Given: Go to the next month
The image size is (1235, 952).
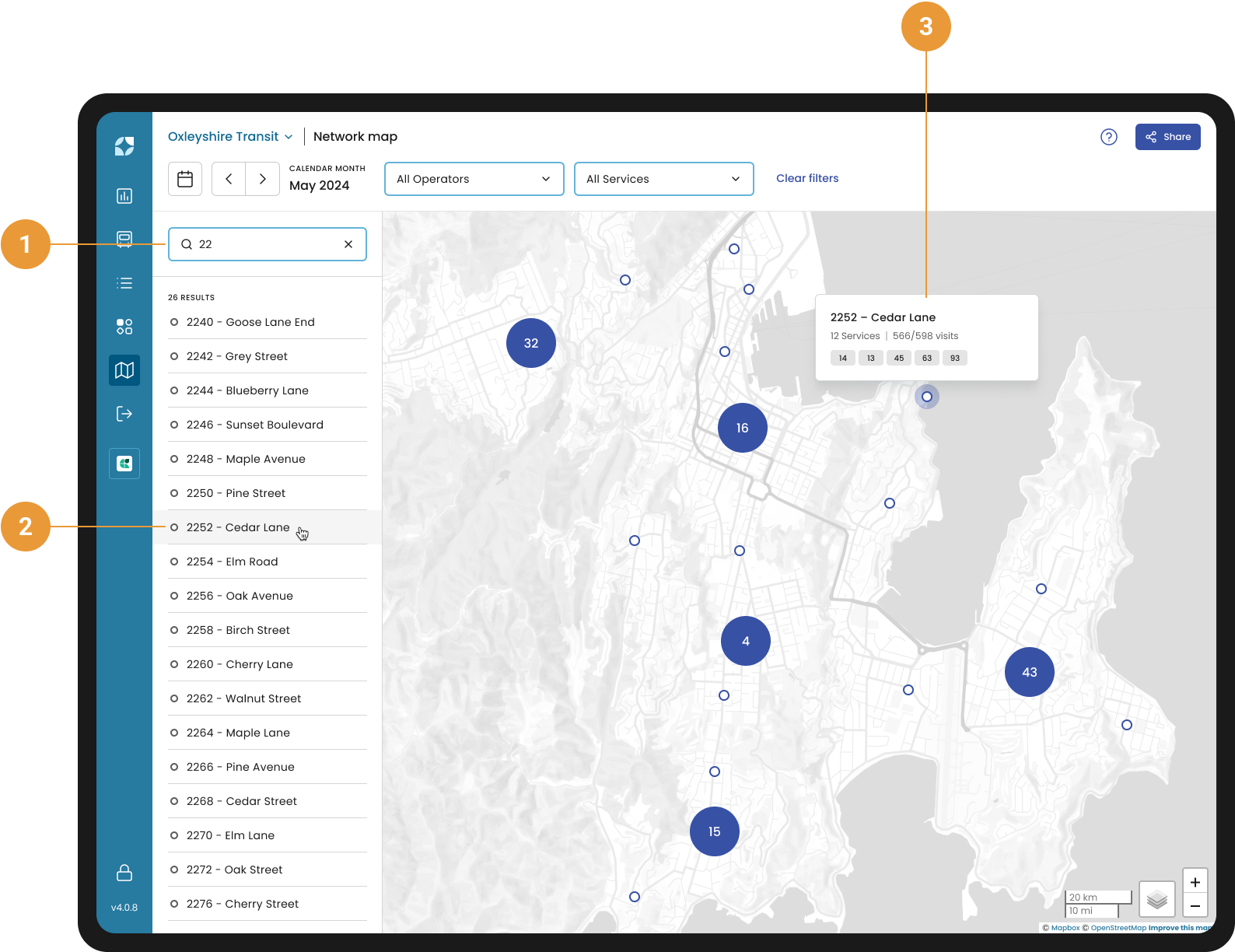Looking at the screenshot, I should coord(263,179).
